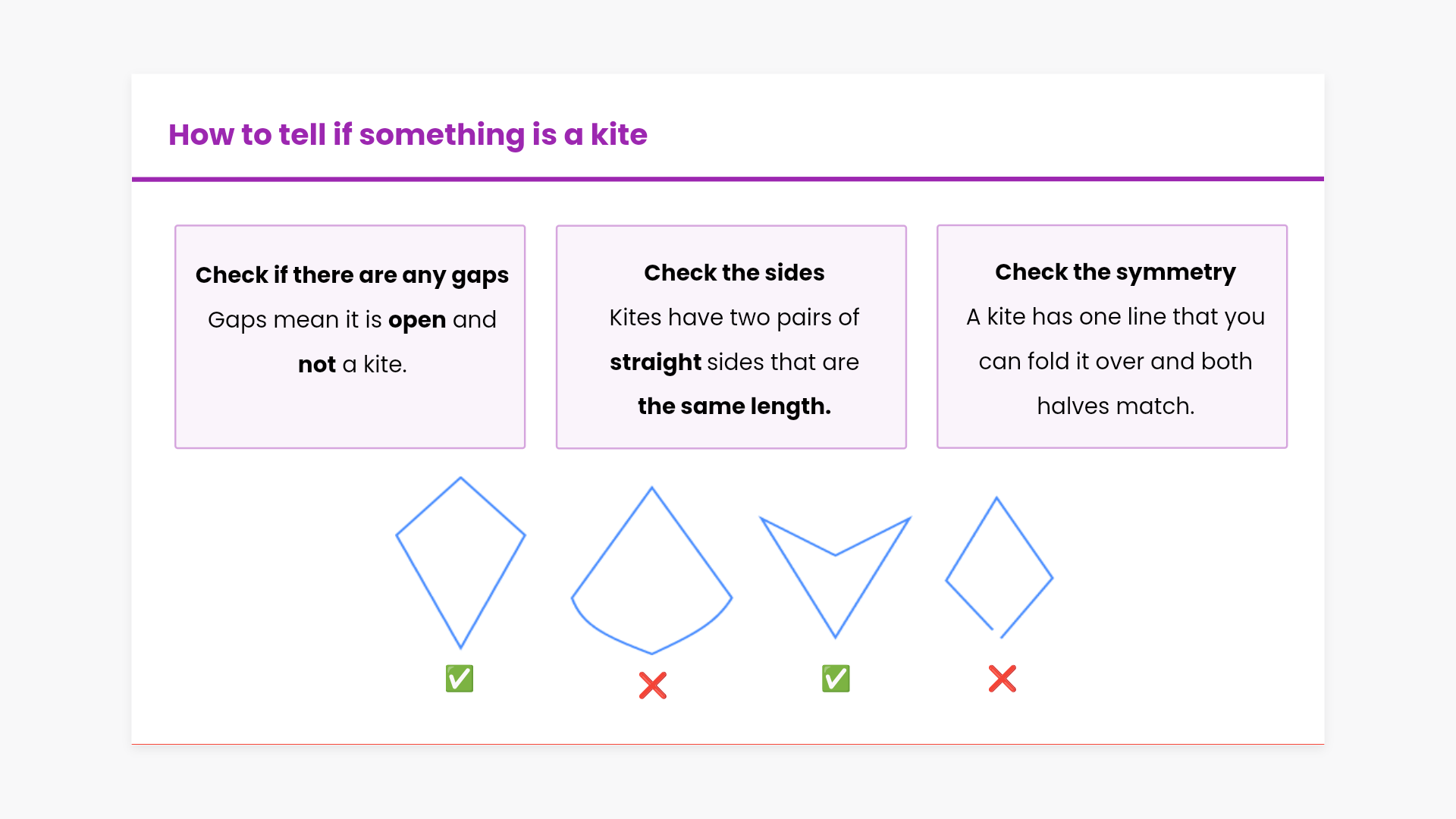The height and width of the screenshot is (819, 1456).
Task: Click the bold word "not" in the gaps box
Action: click(316, 365)
